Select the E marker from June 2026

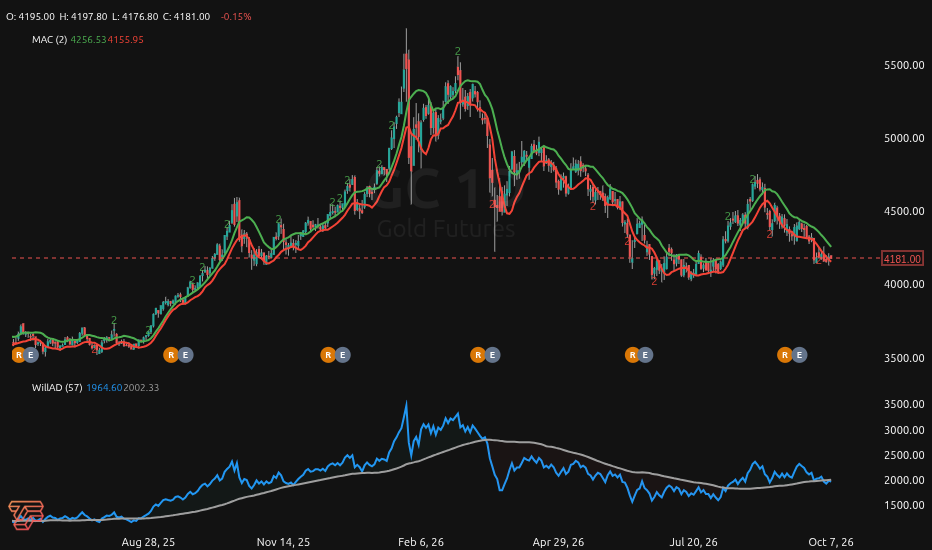[646, 355]
